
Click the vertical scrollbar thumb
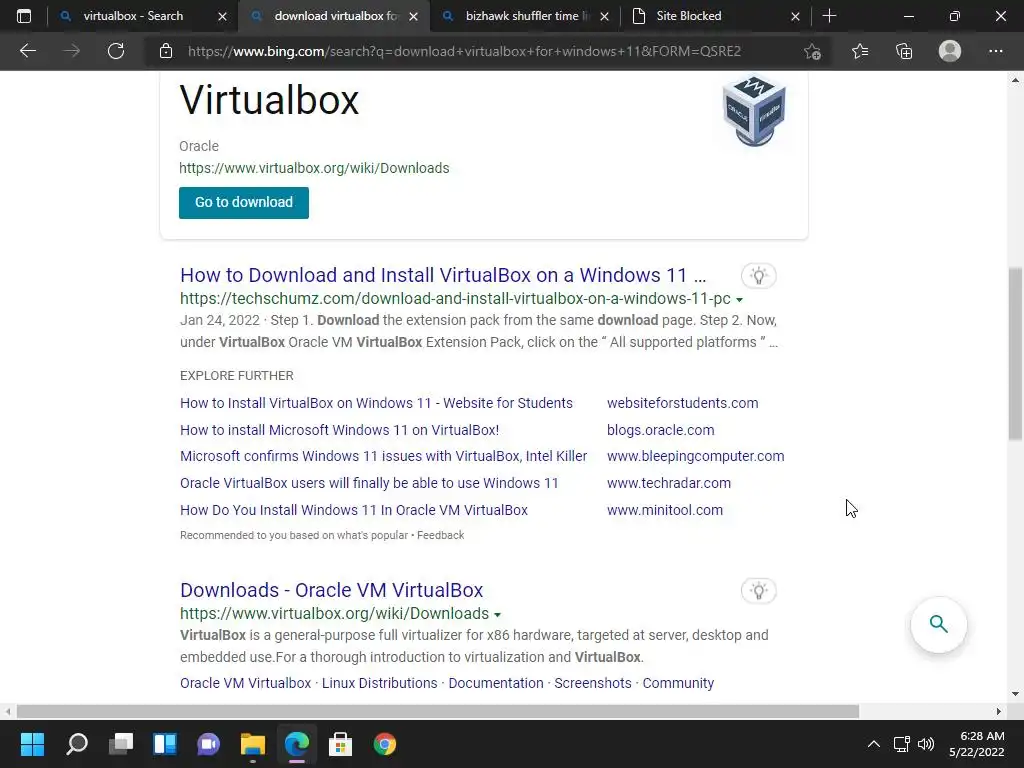(x=1015, y=353)
